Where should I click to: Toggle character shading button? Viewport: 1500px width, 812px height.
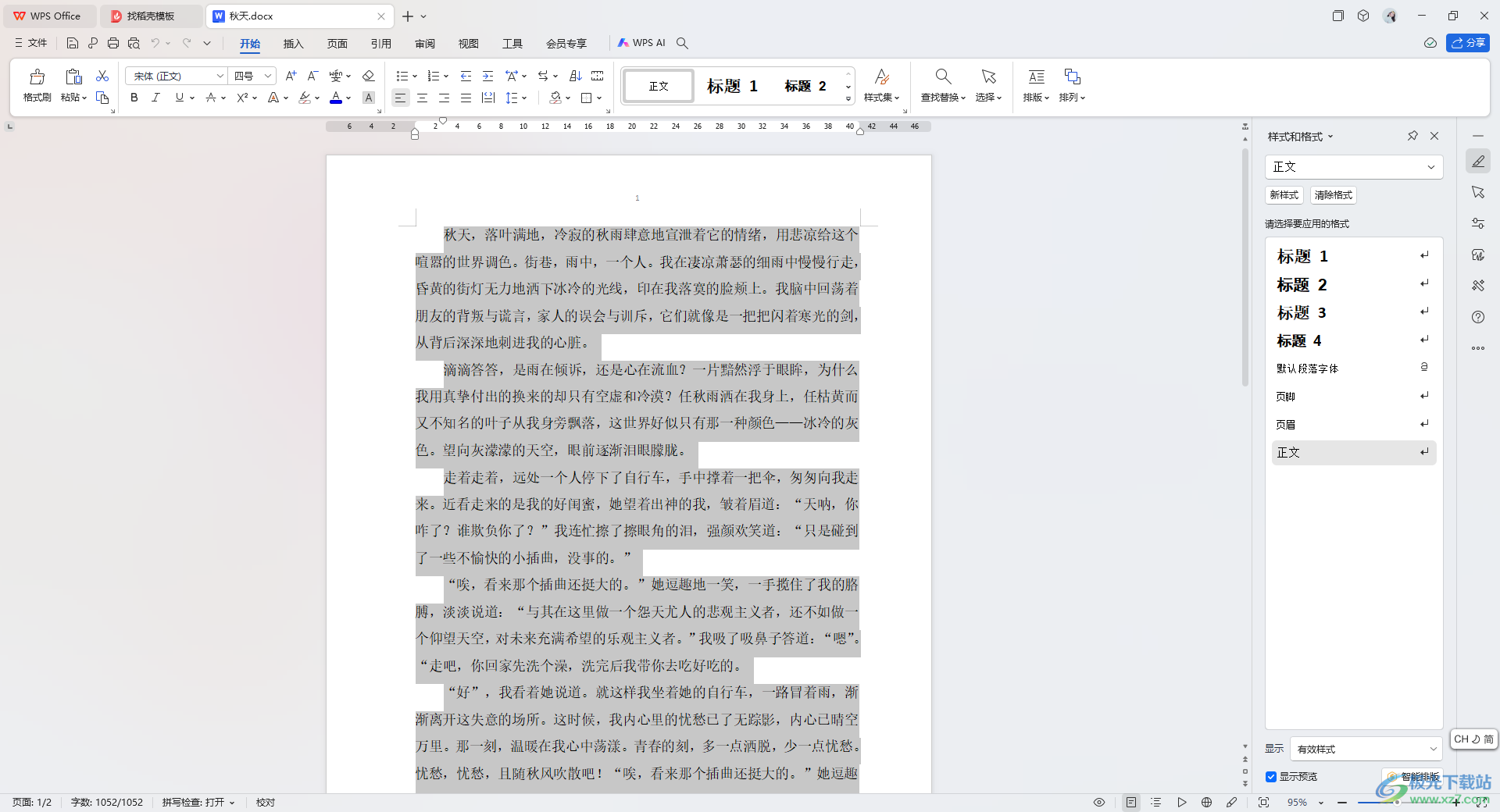[369, 98]
